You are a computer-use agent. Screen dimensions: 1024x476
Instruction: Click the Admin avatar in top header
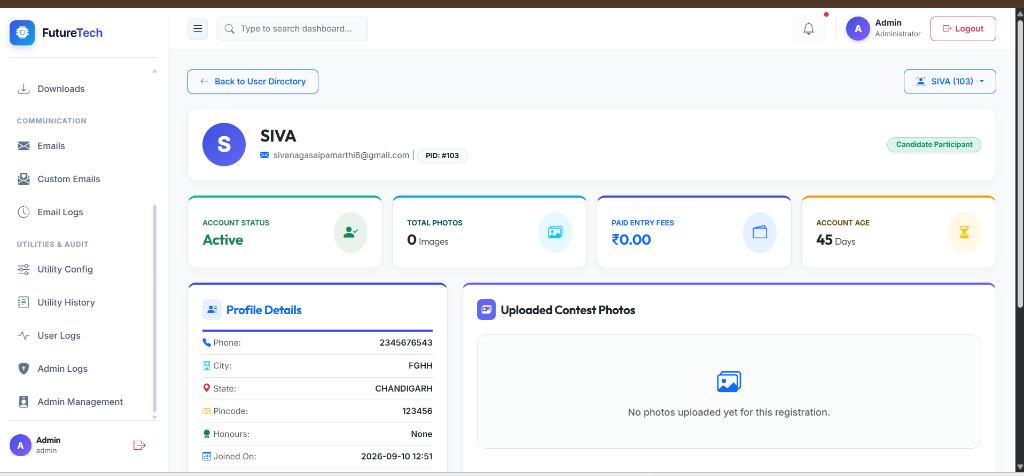point(857,29)
